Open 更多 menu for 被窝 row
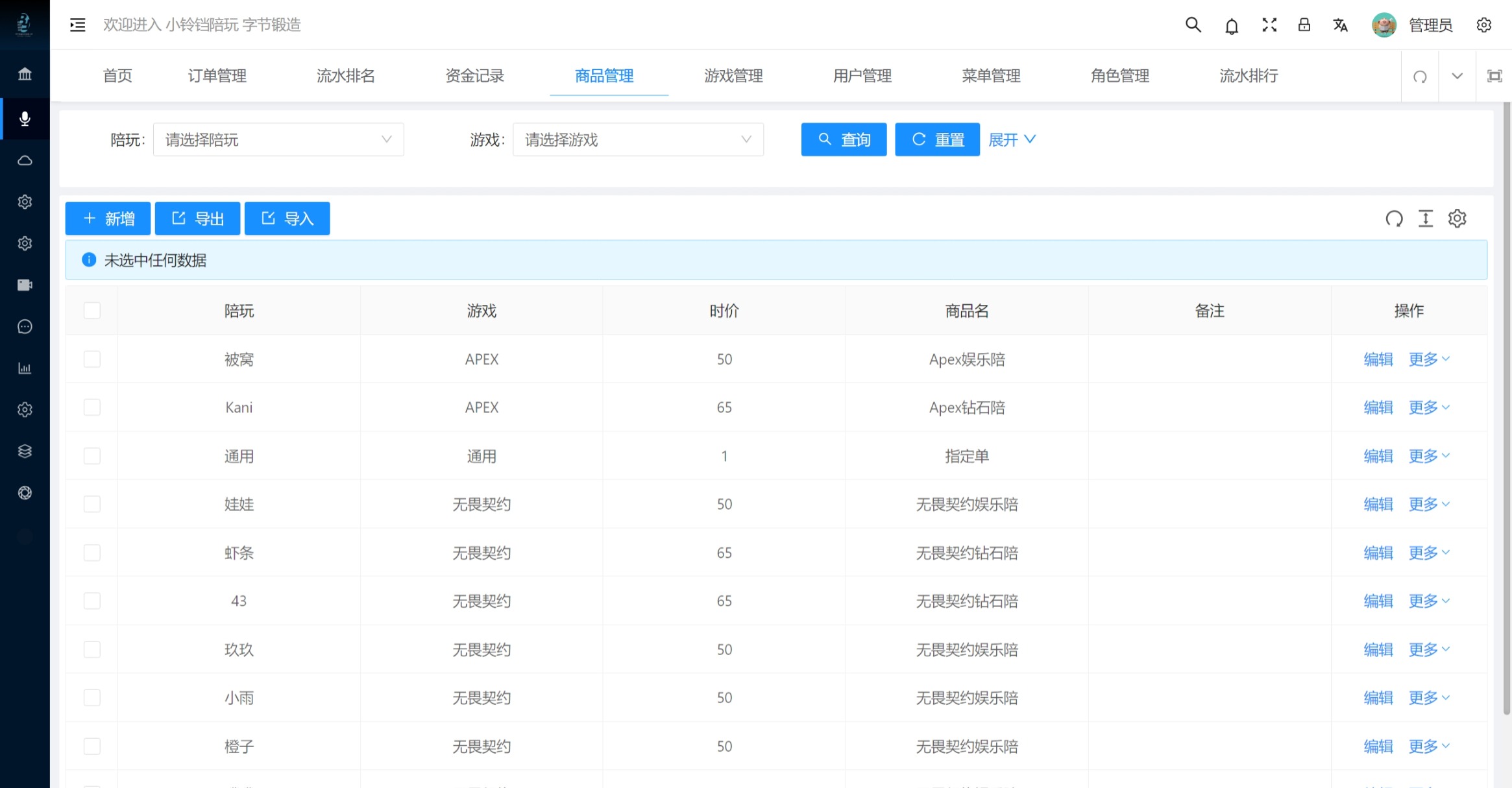Image resolution: width=1512 pixels, height=788 pixels. click(1429, 359)
